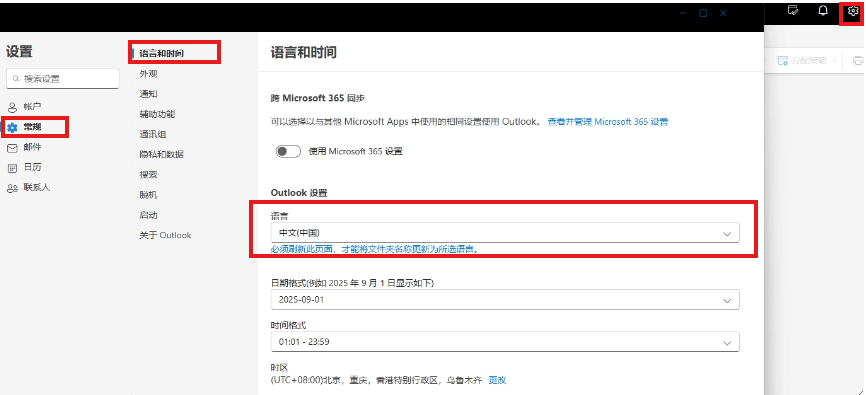Viewport: 866px width, 395px height.
Task: Click 查看并管理 Microsoft 365 设置 link
Action: (608, 122)
